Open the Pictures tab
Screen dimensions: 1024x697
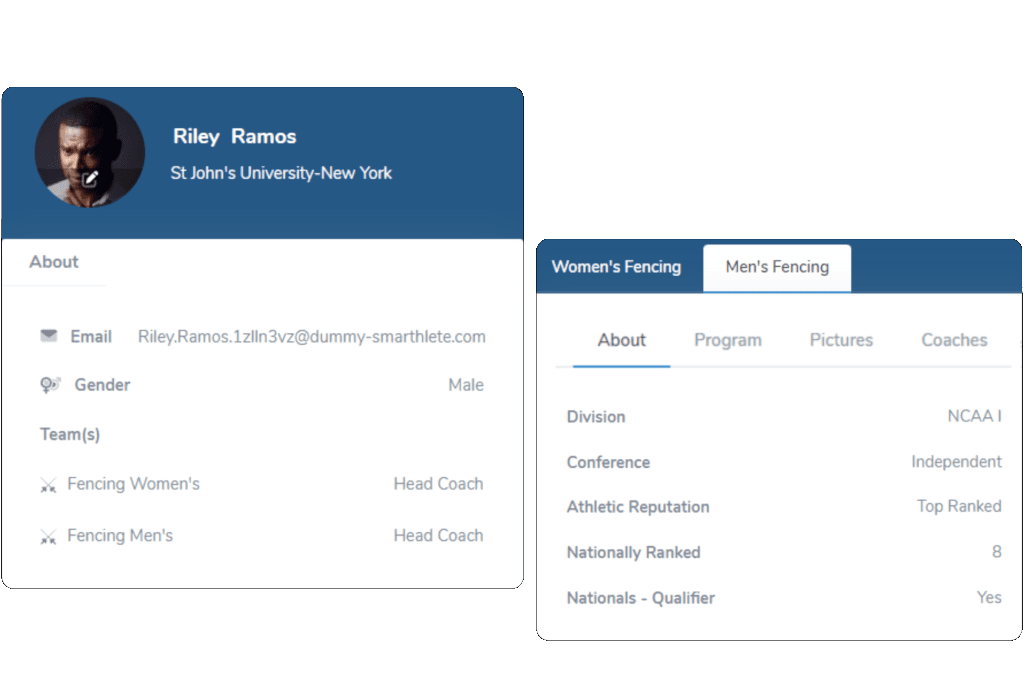841,340
